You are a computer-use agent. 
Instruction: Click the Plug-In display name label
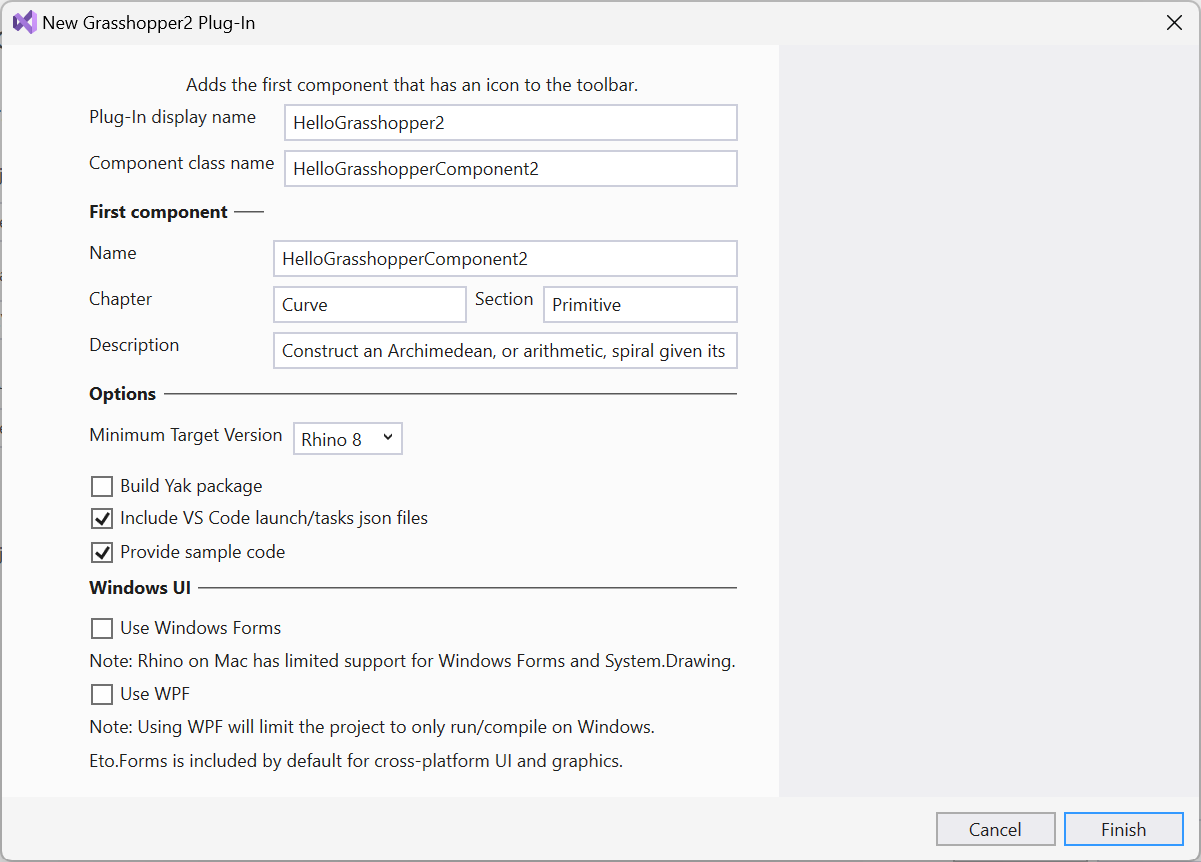pos(173,117)
